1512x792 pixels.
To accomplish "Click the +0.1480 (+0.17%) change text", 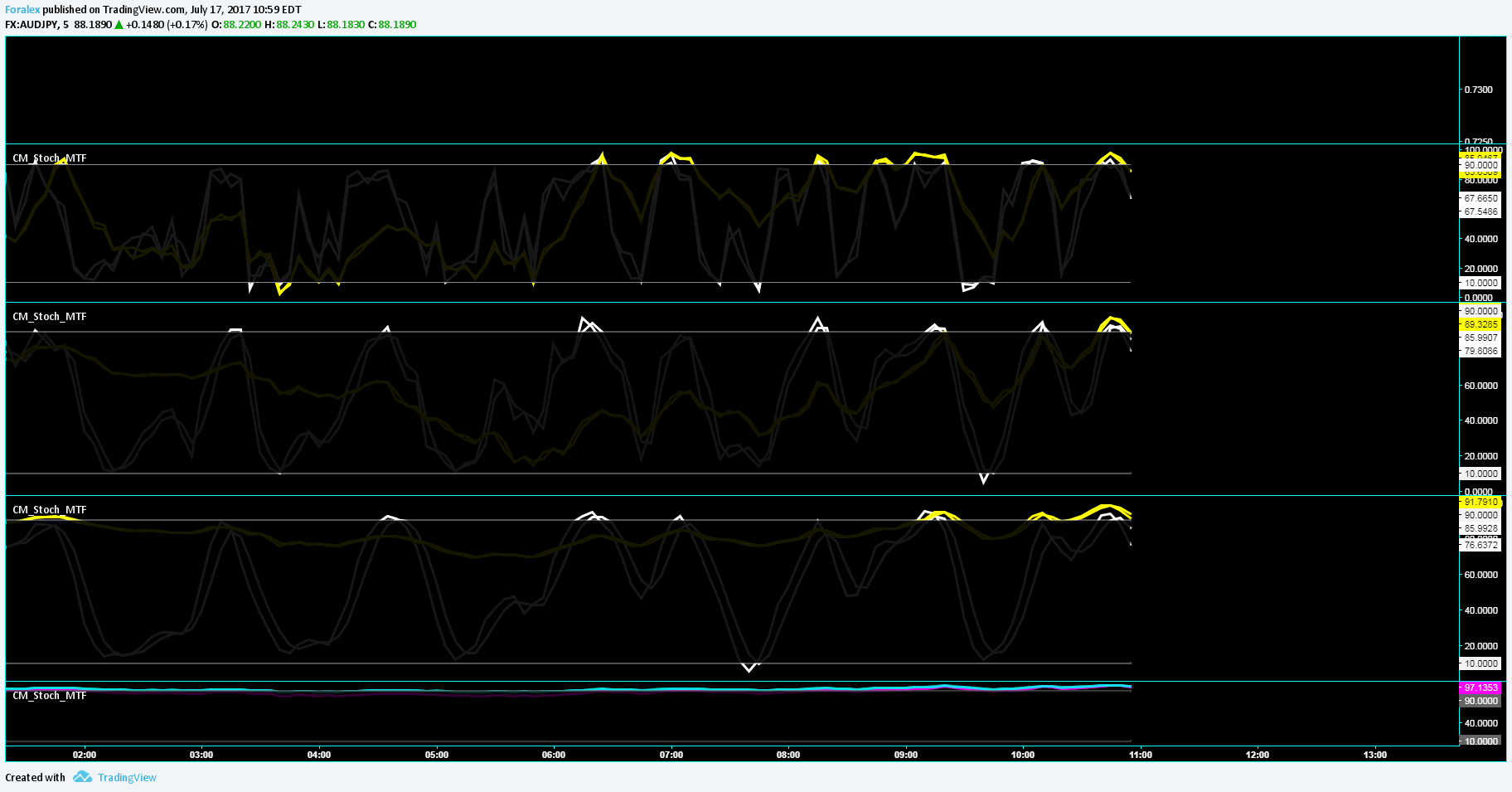I will pyautogui.click(x=167, y=25).
